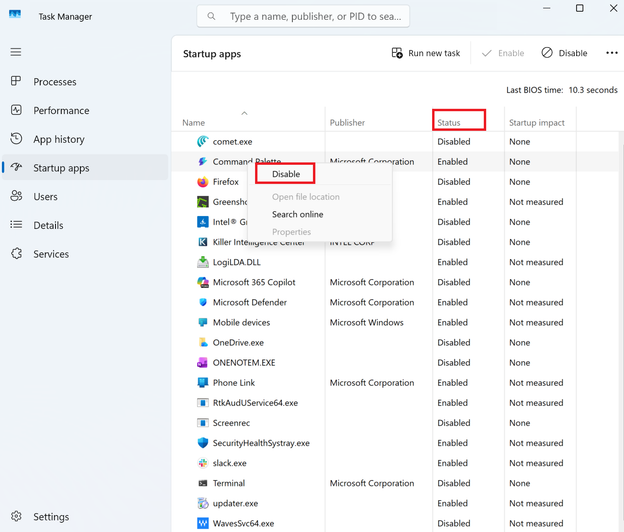Image resolution: width=624 pixels, height=532 pixels.
Task: Open Settings via the gear icon
Action: 16,516
